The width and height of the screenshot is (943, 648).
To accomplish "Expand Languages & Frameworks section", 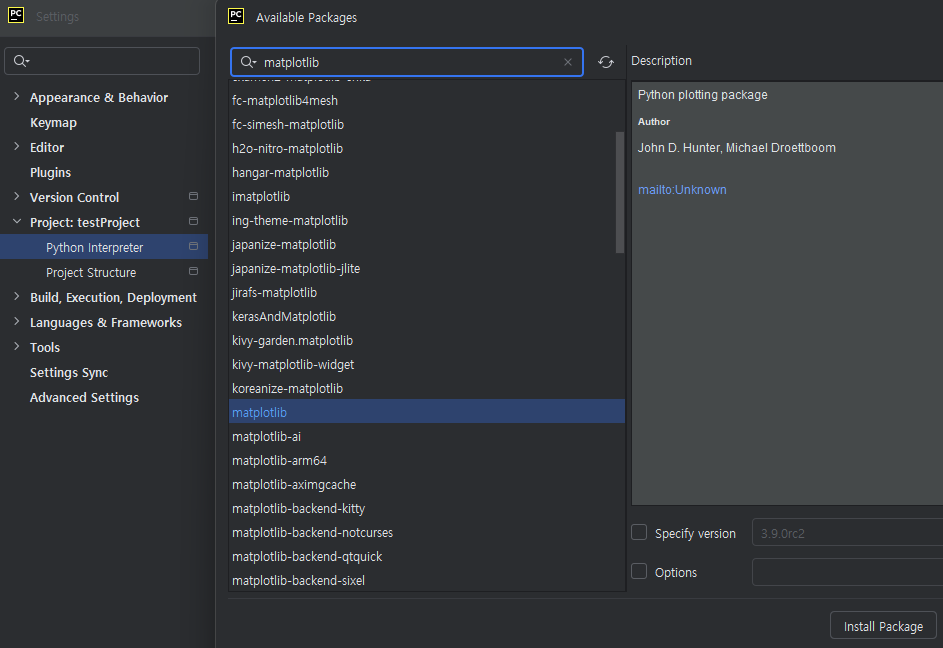I will point(16,321).
